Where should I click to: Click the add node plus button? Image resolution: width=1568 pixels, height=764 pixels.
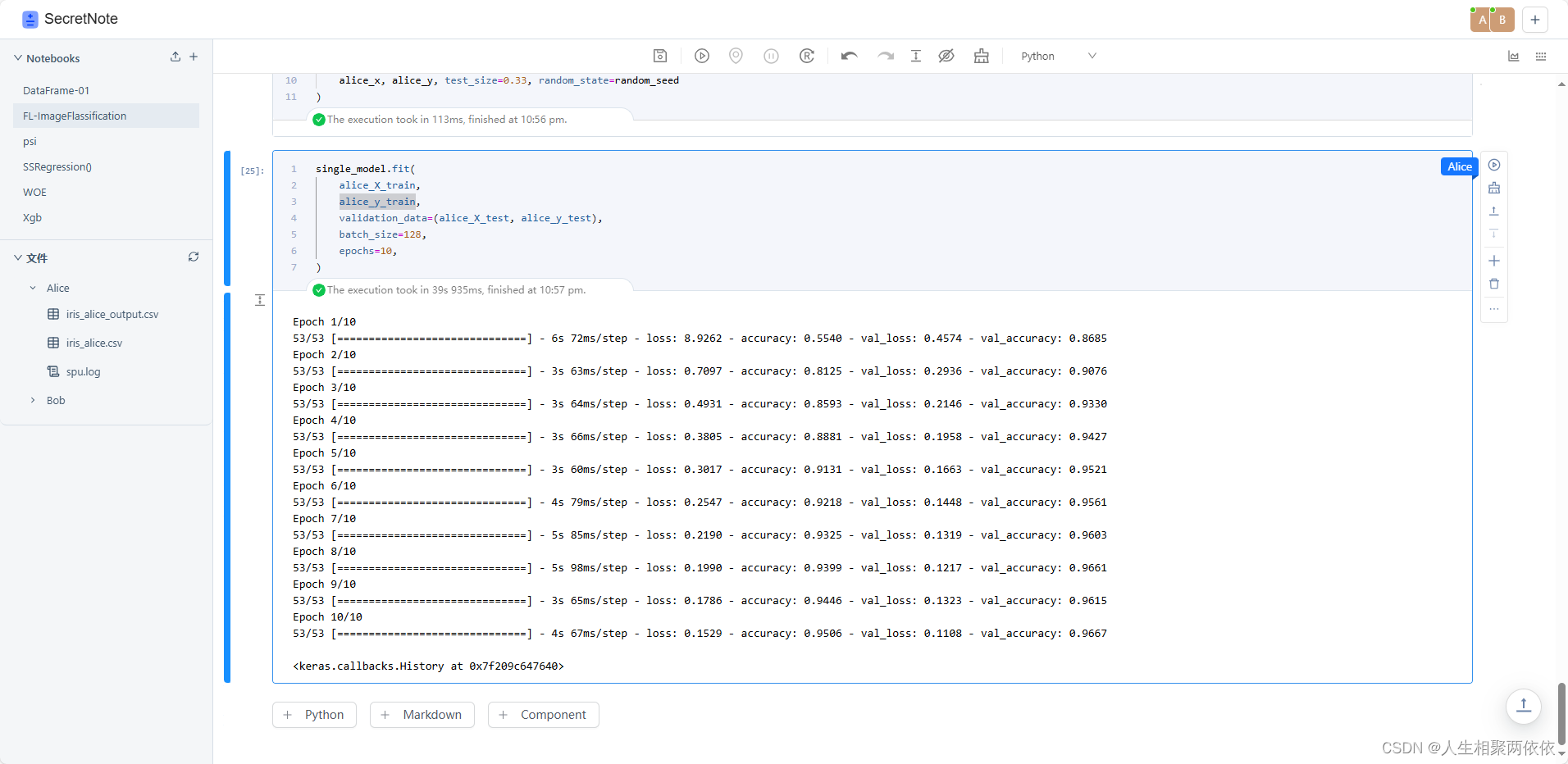1535,20
